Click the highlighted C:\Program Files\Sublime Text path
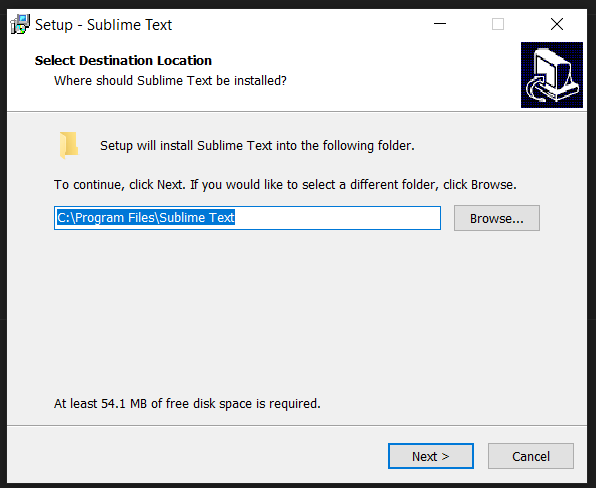 coord(146,217)
